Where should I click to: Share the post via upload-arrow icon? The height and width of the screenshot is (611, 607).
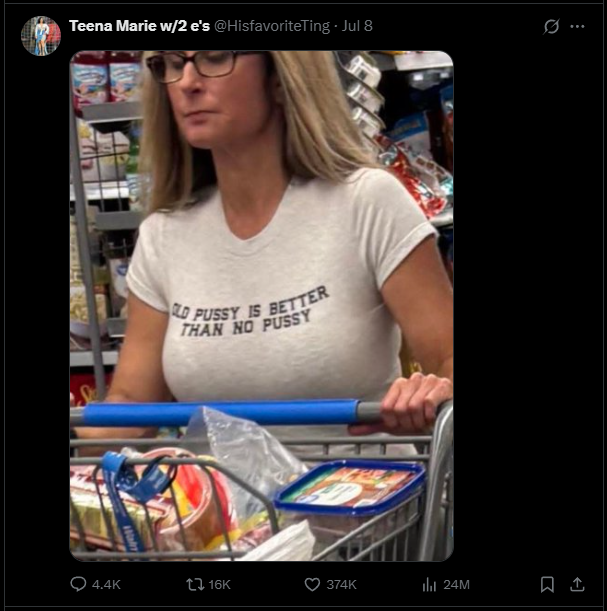577,585
